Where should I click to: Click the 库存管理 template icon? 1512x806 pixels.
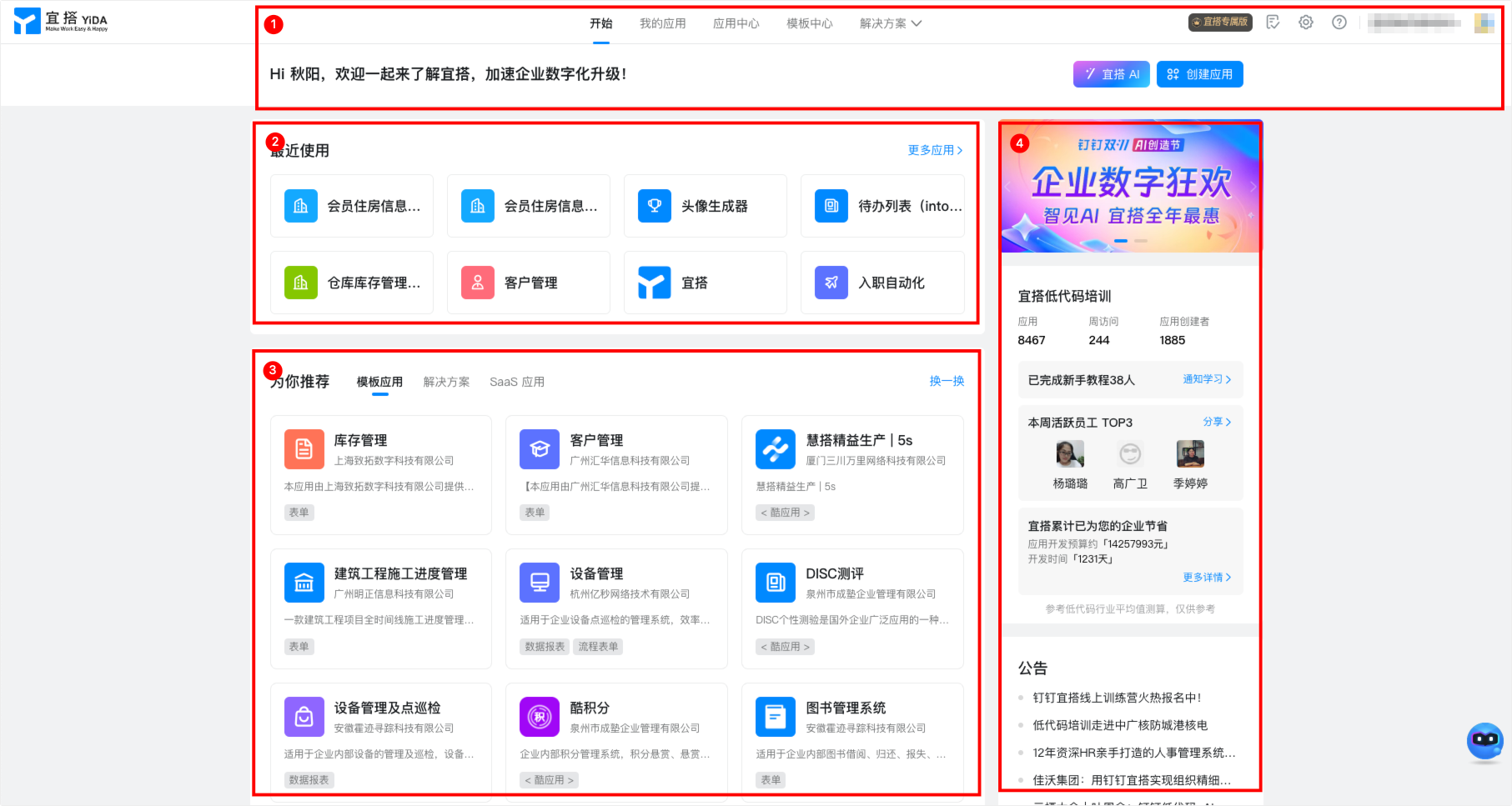[x=304, y=449]
